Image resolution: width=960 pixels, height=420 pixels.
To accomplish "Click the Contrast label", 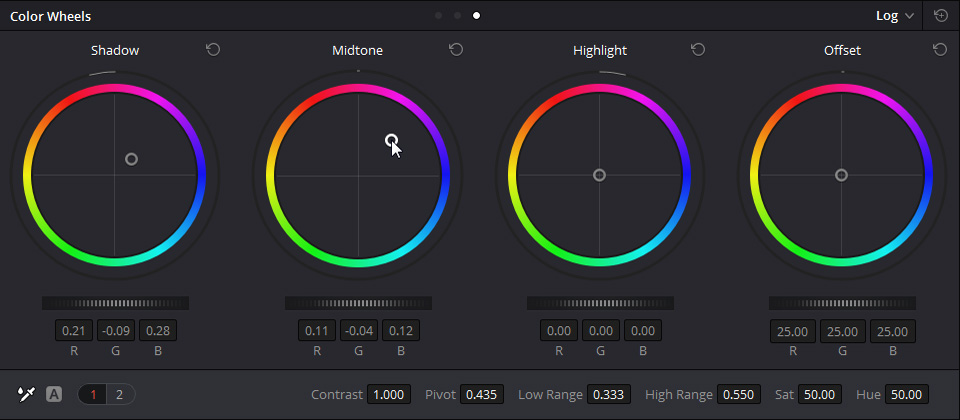I will coord(337,394).
